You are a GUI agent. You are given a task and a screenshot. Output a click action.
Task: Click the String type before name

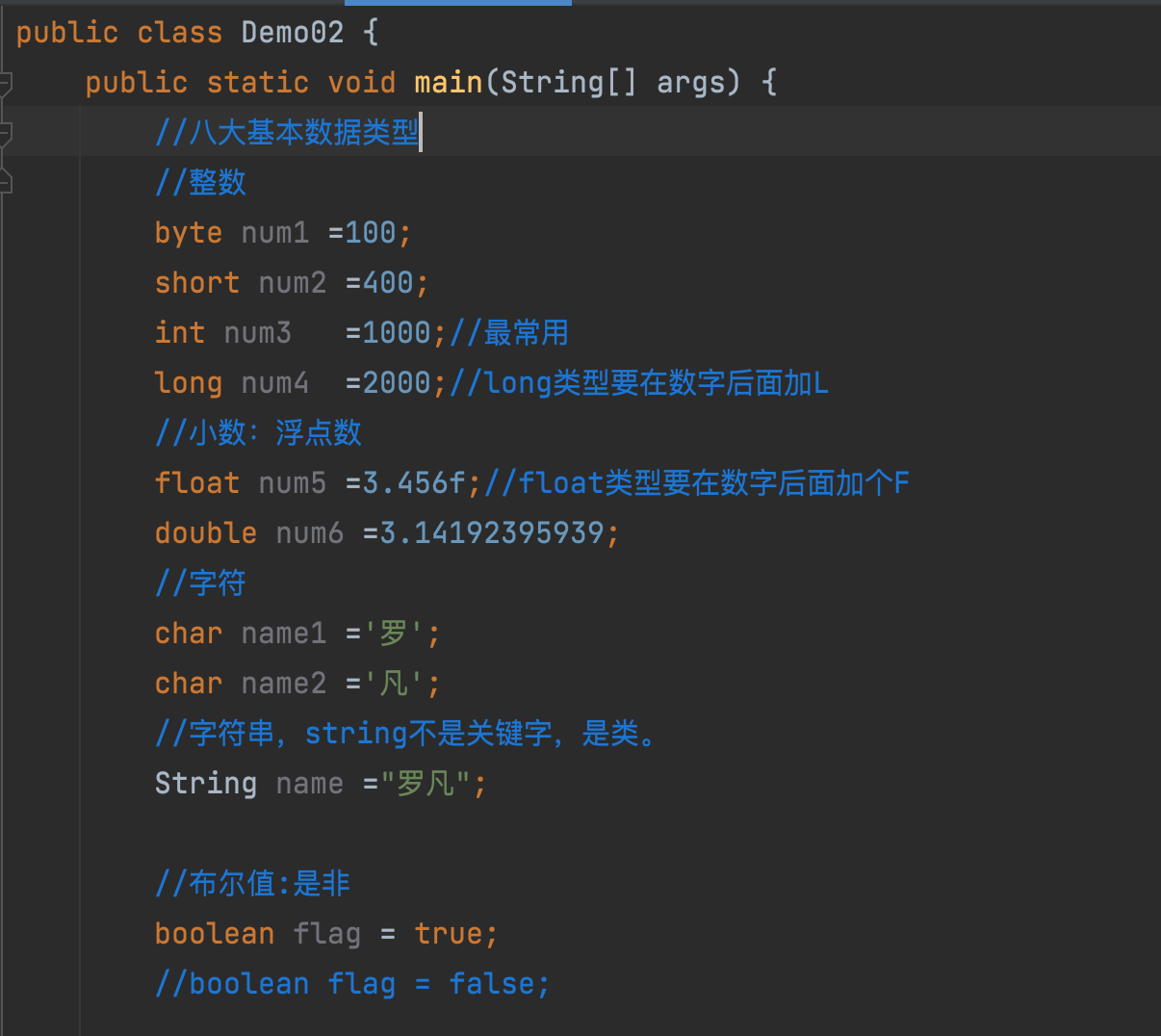pyautogui.click(x=205, y=784)
